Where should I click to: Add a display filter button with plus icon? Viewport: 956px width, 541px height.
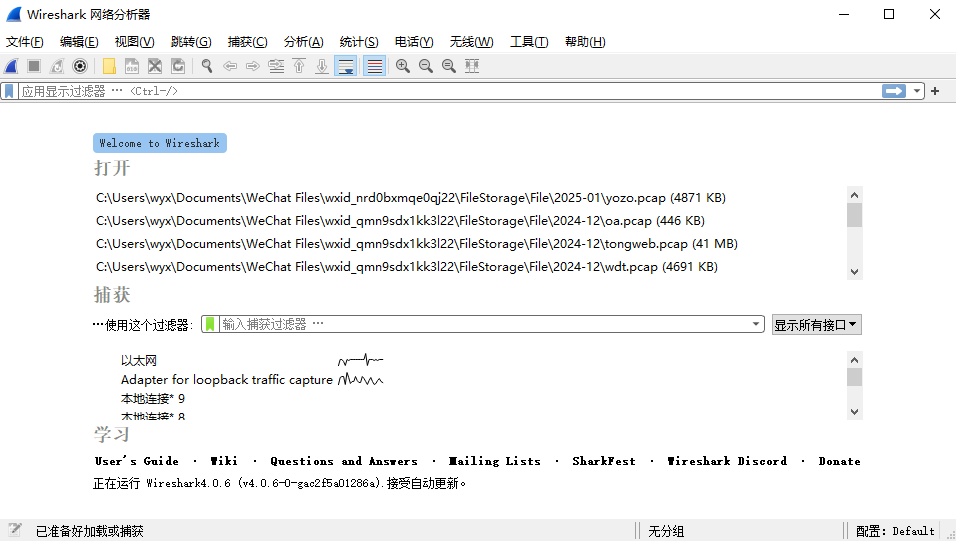tap(935, 91)
